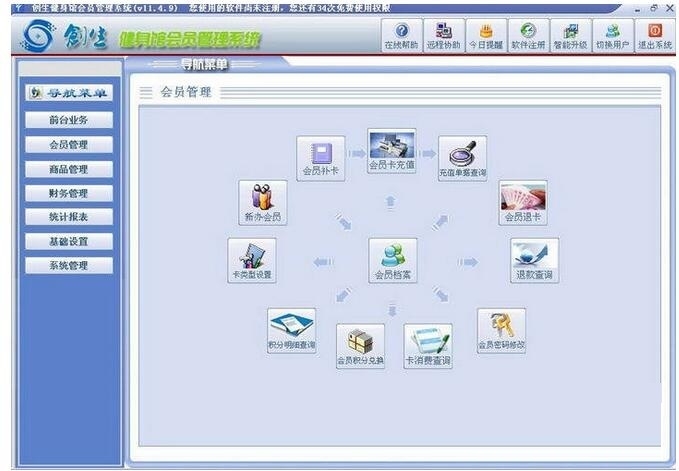Open the 会员密码修改 keys icon
Viewport: 679px width, 471px height.
pyautogui.click(x=501, y=331)
